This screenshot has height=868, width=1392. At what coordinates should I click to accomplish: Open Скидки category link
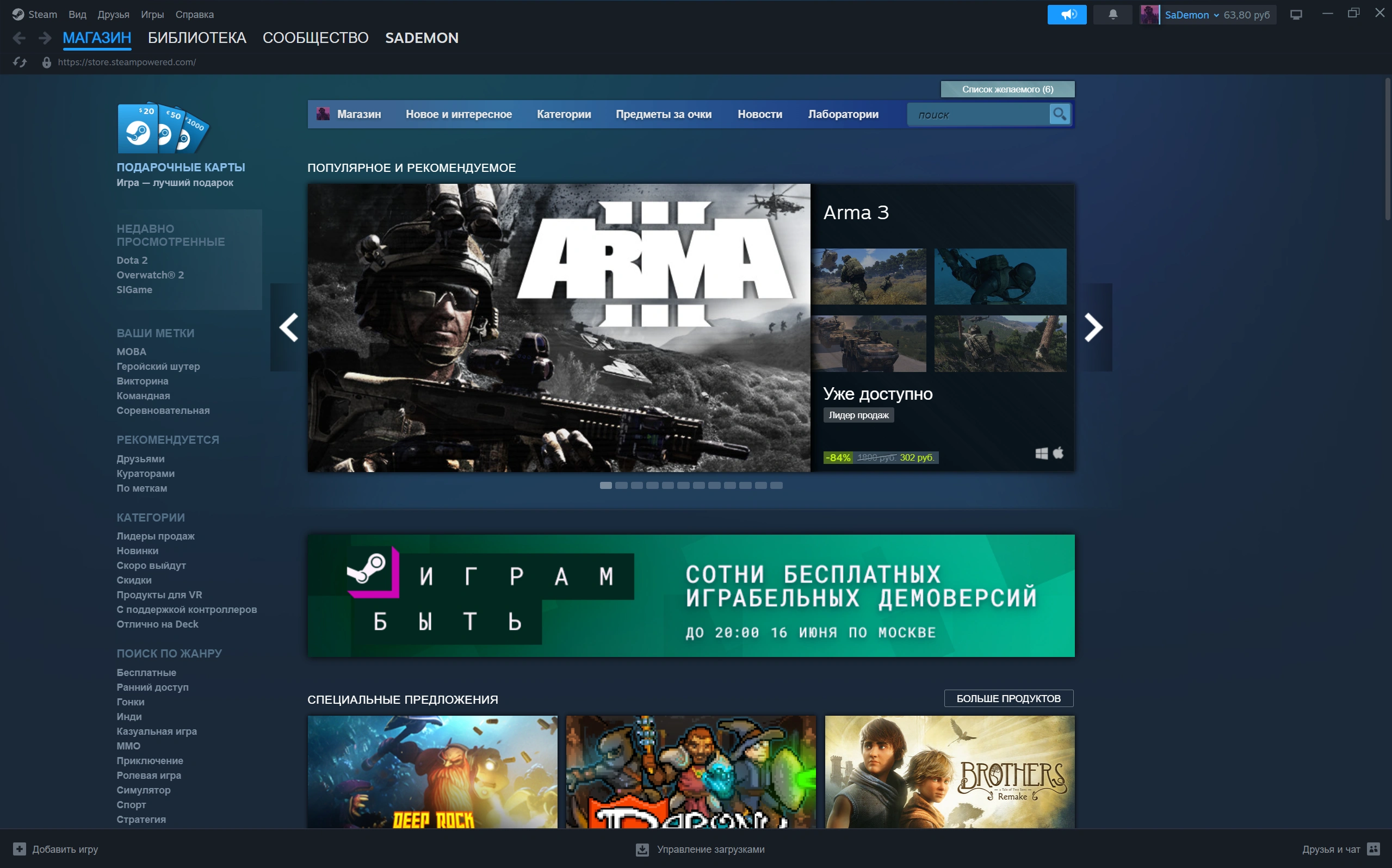[134, 580]
